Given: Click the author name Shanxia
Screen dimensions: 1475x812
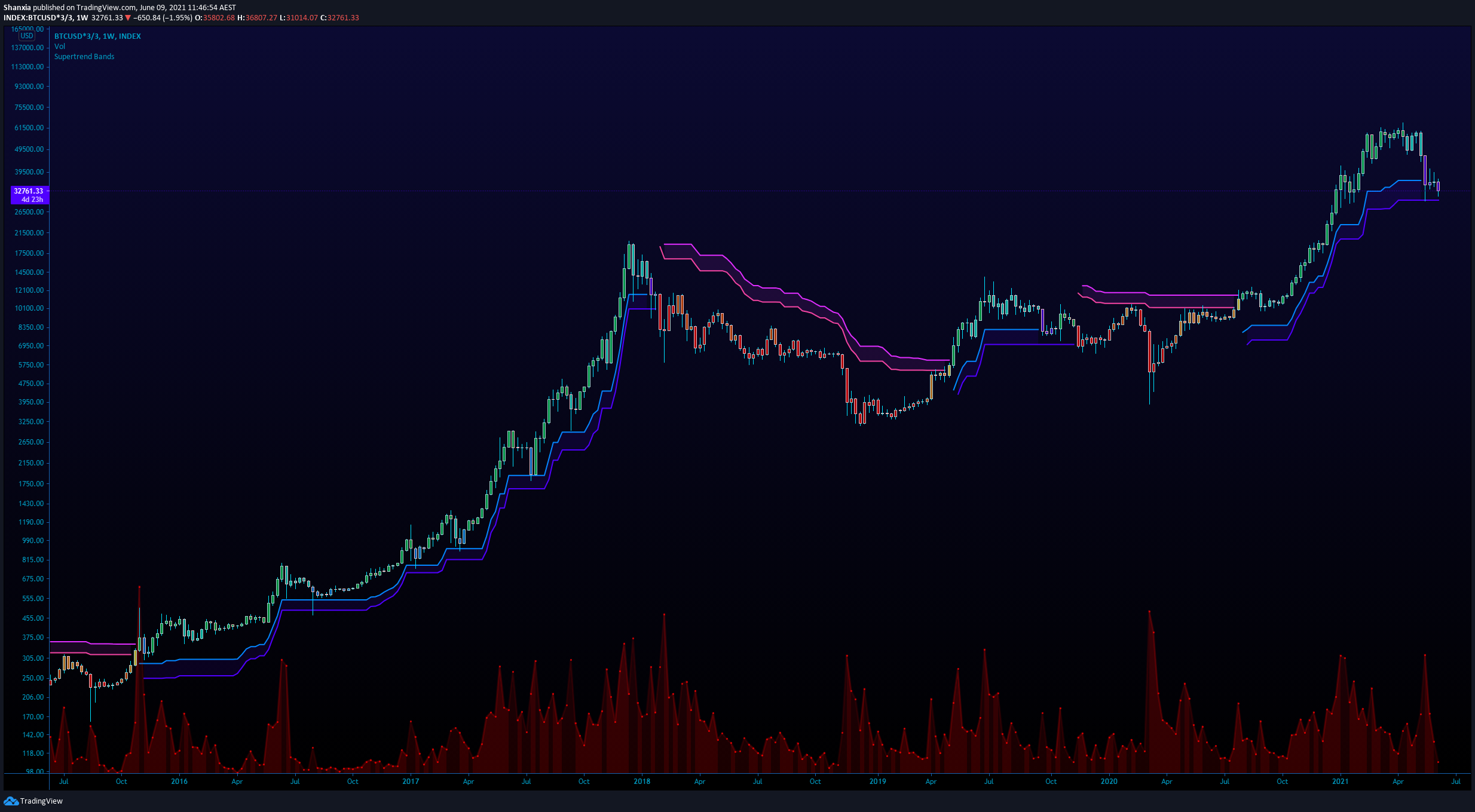Looking at the screenshot, I should click(17, 8).
